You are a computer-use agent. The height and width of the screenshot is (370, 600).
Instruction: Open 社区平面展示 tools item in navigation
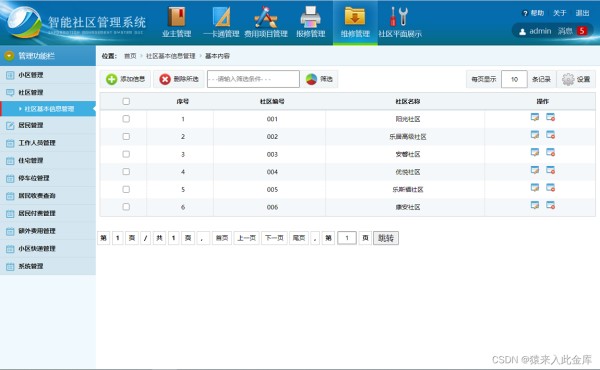coord(399,22)
